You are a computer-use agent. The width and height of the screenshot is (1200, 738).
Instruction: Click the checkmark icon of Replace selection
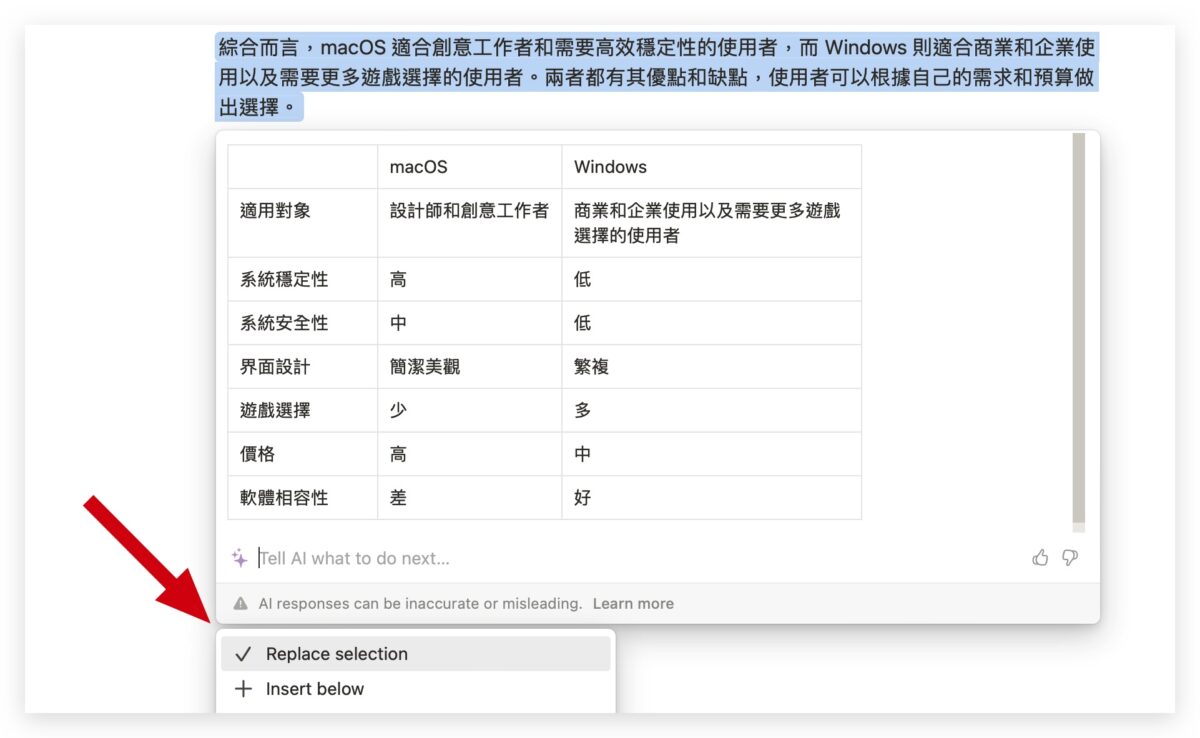[x=243, y=654]
